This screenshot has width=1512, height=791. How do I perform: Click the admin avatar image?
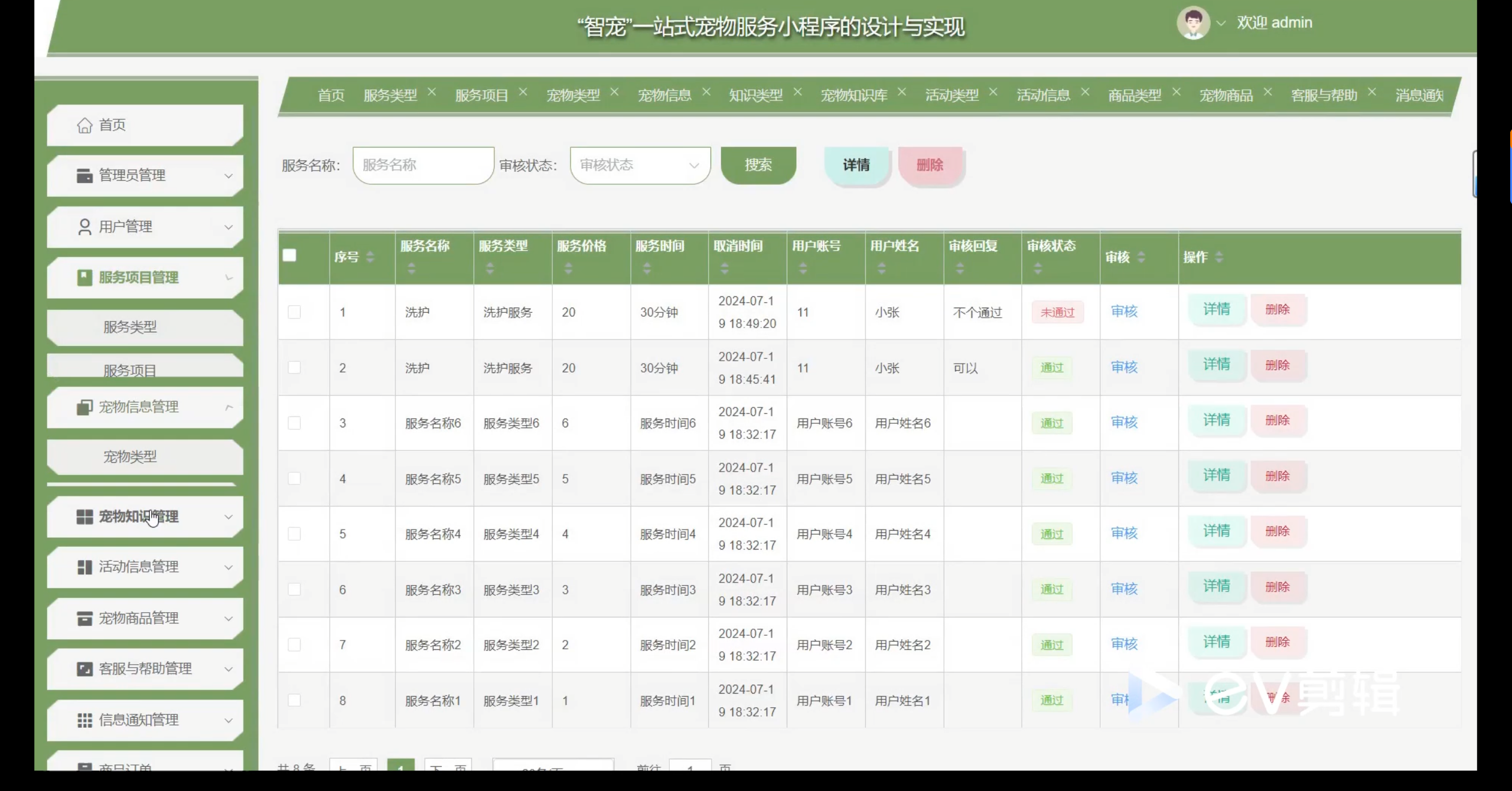pos(1193,23)
